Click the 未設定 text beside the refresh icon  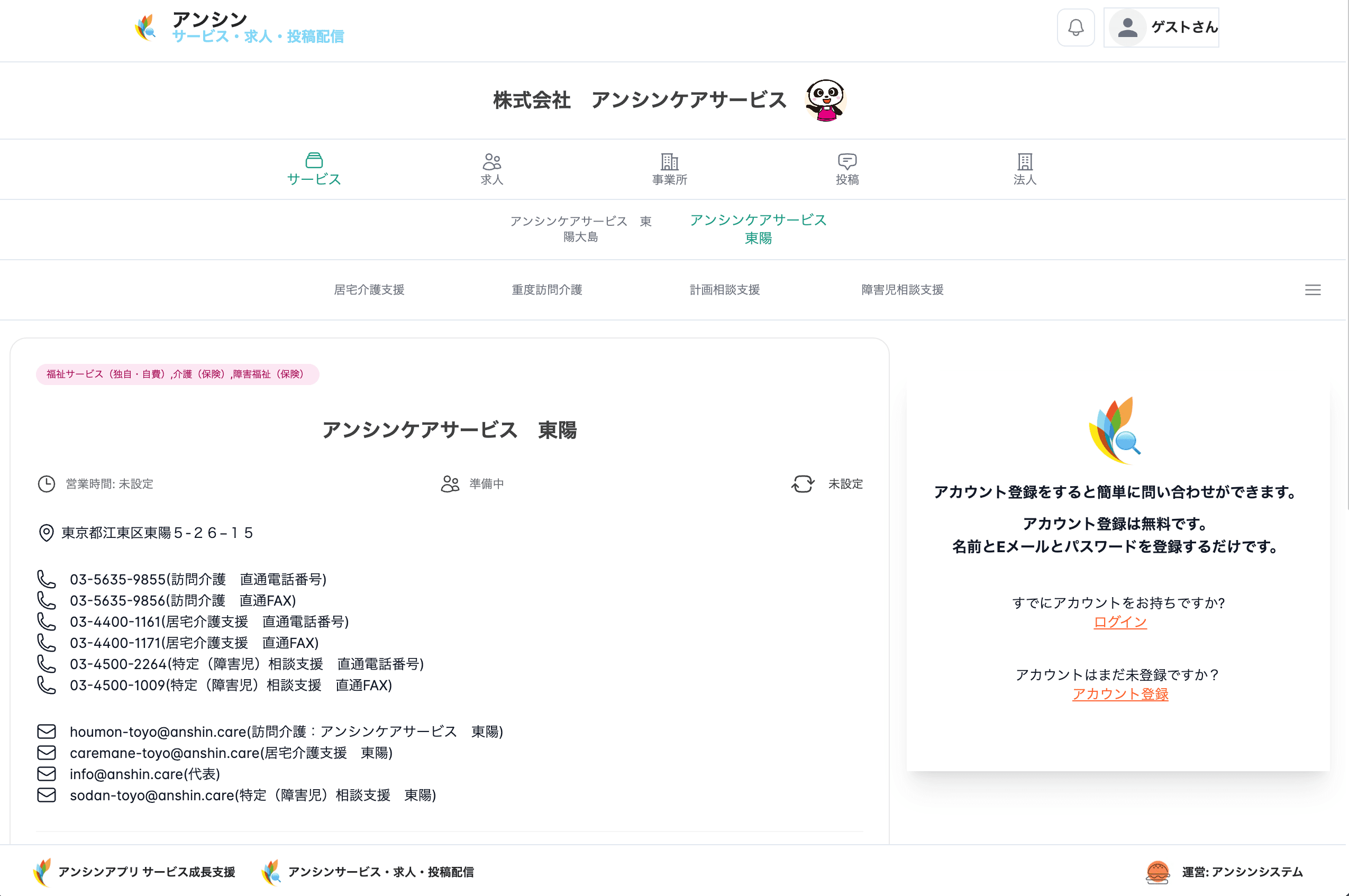[845, 484]
